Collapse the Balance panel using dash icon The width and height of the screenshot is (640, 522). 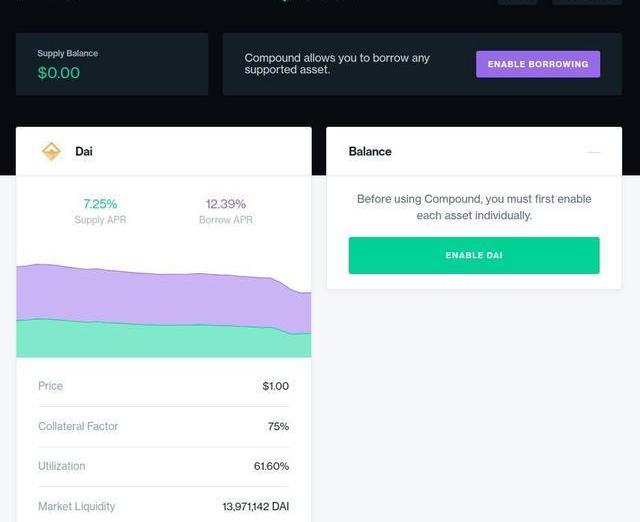tap(593, 152)
